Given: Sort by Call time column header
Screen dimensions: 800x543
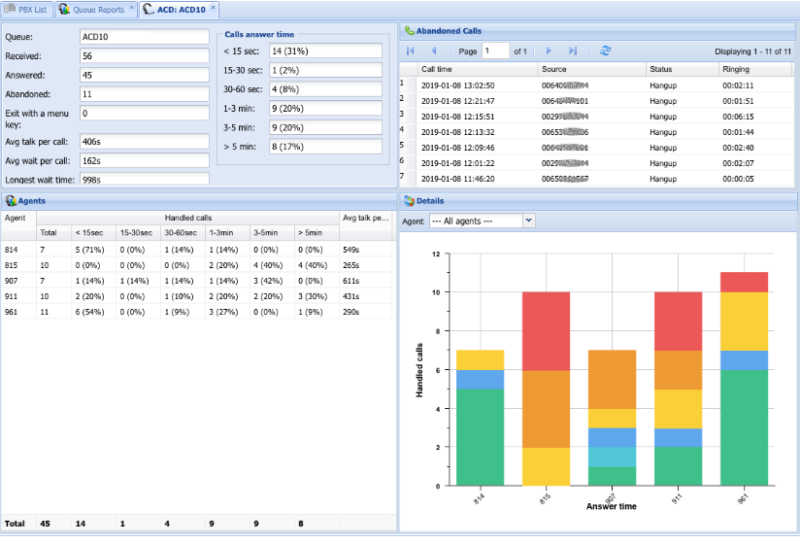Looking at the screenshot, I should pos(476,69).
